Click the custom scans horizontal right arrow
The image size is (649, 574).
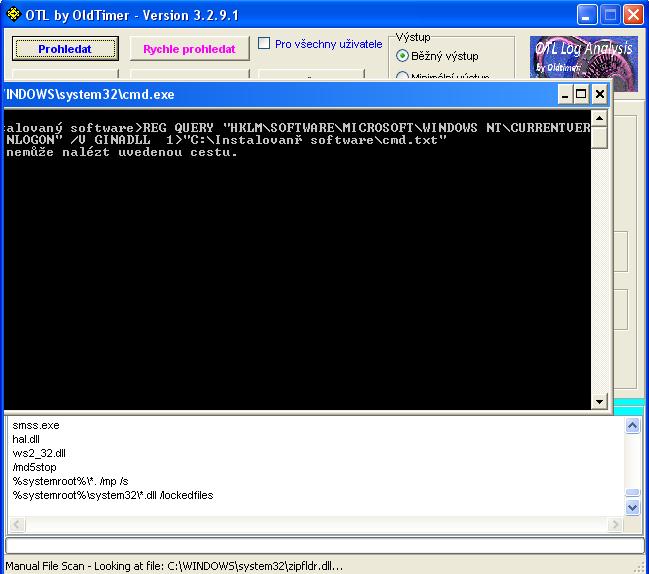(x=615, y=524)
